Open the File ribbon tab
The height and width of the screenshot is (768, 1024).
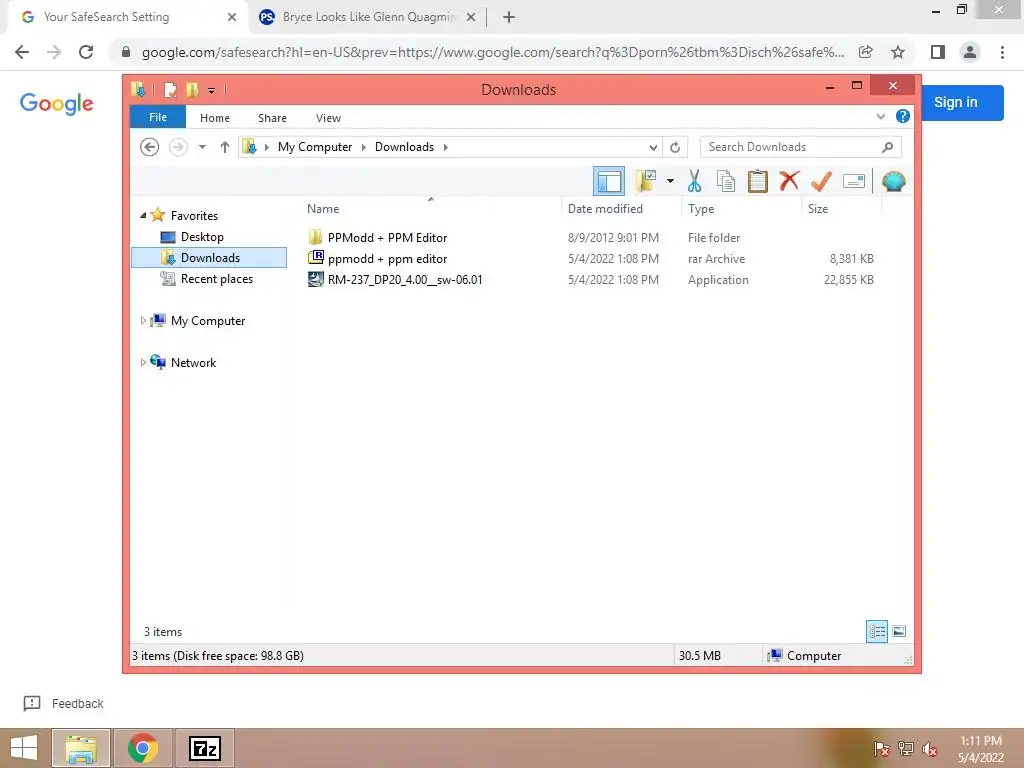click(x=158, y=117)
